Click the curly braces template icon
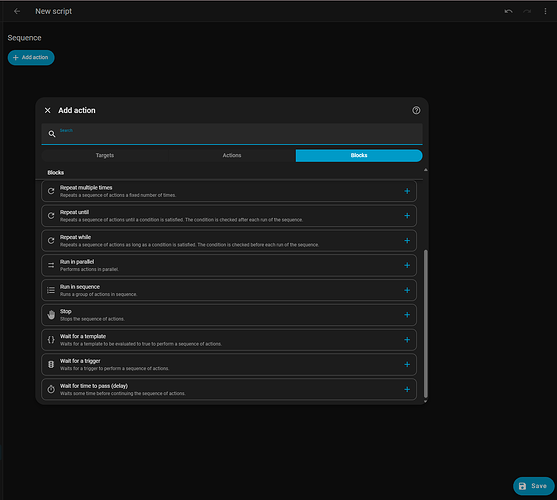This screenshot has width=557, height=500. pyautogui.click(x=51, y=339)
